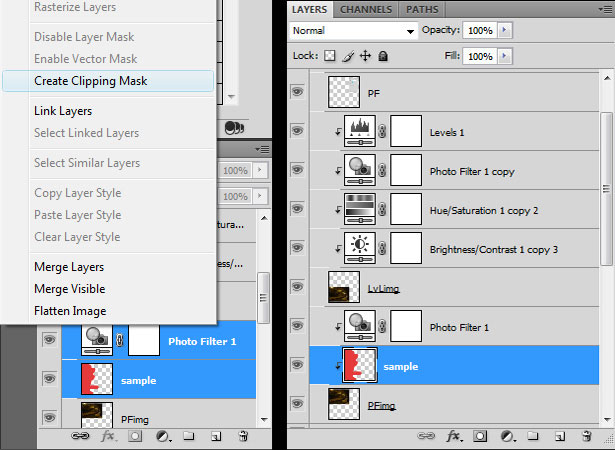Click fx layer style icon, right panel
This screenshot has width=615, height=450.
coord(453,436)
